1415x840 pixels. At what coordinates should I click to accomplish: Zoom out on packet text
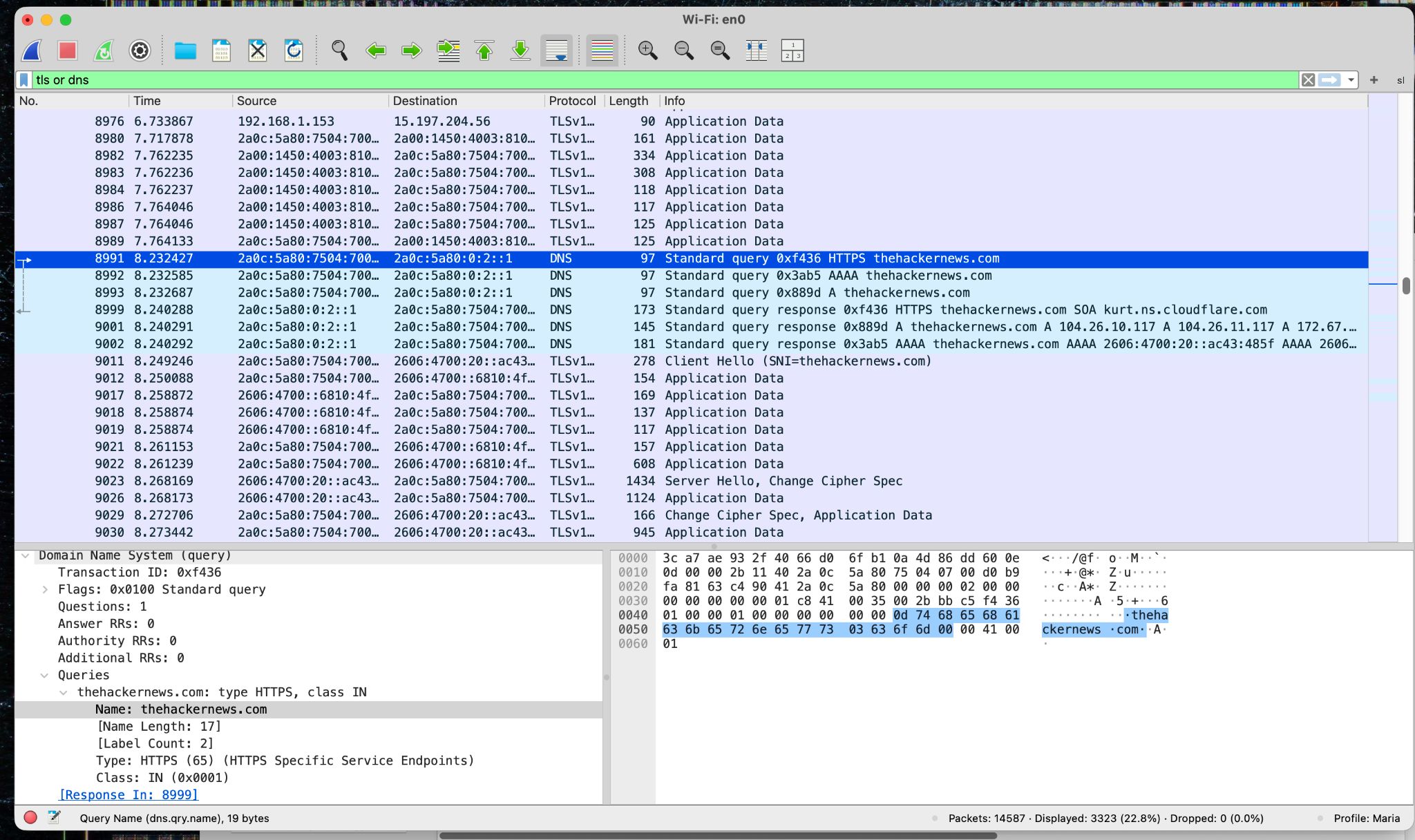coord(684,50)
